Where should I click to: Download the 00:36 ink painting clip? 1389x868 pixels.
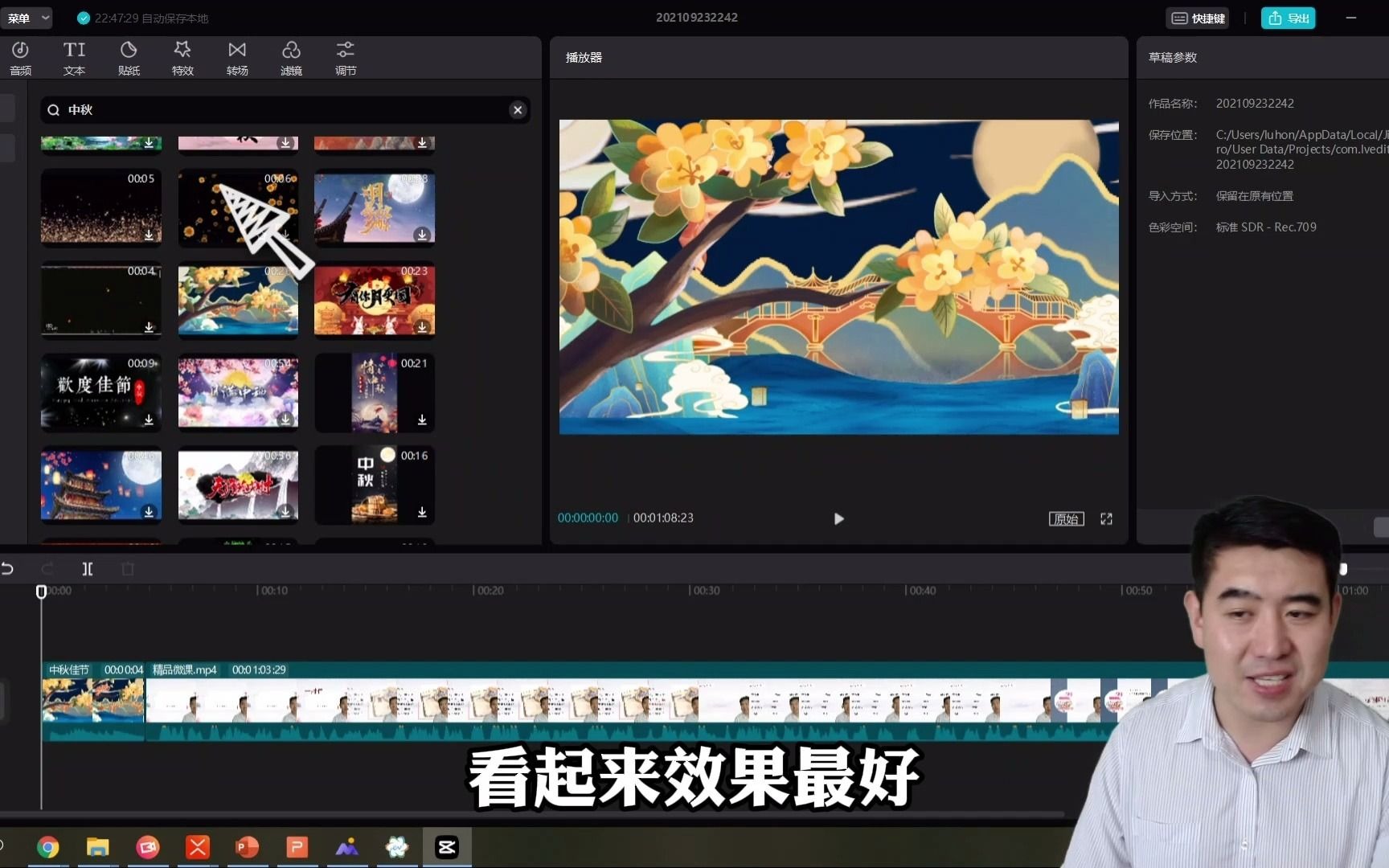click(x=285, y=512)
